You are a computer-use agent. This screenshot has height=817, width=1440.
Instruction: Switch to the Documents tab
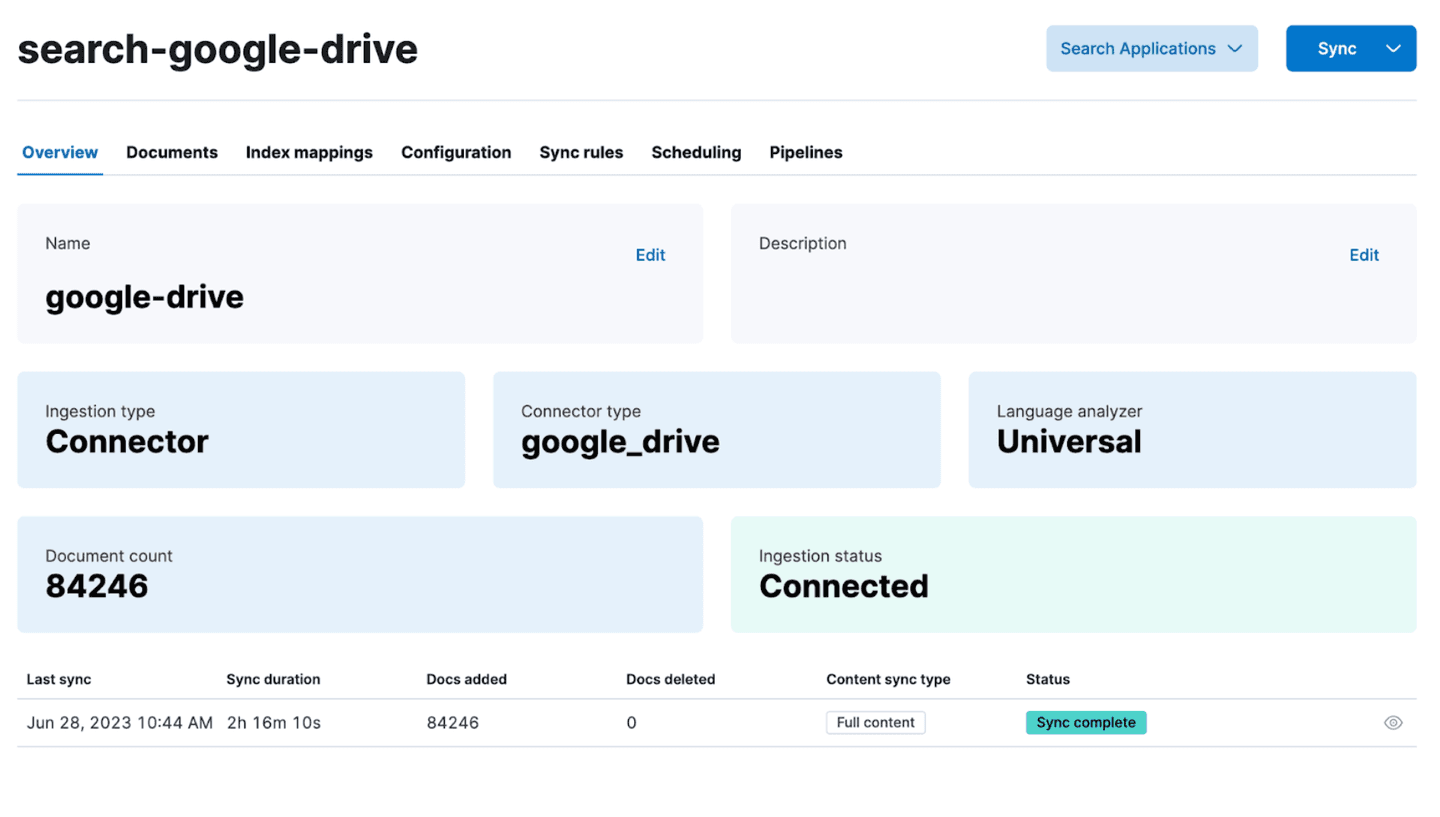click(171, 152)
